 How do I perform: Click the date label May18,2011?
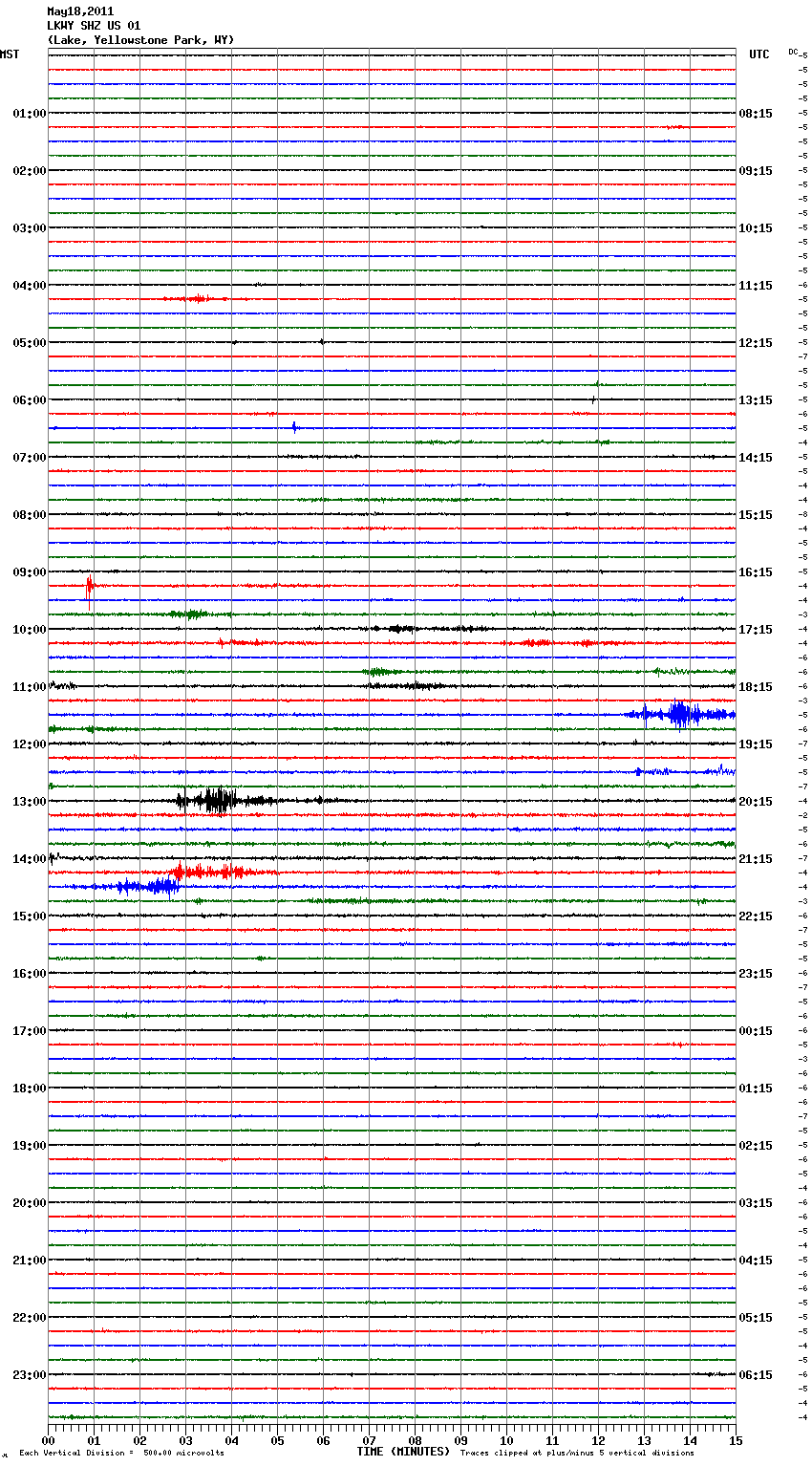tap(80, 11)
